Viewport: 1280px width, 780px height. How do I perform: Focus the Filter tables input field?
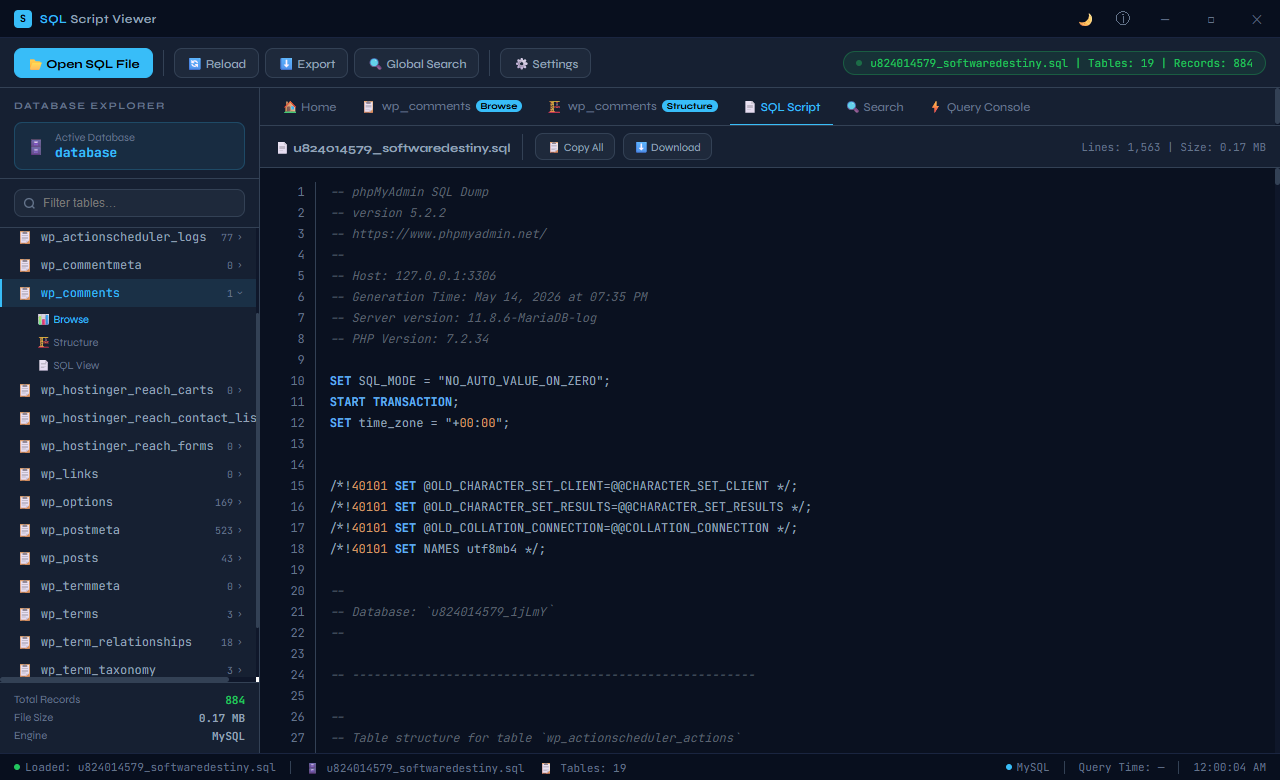pos(129,203)
